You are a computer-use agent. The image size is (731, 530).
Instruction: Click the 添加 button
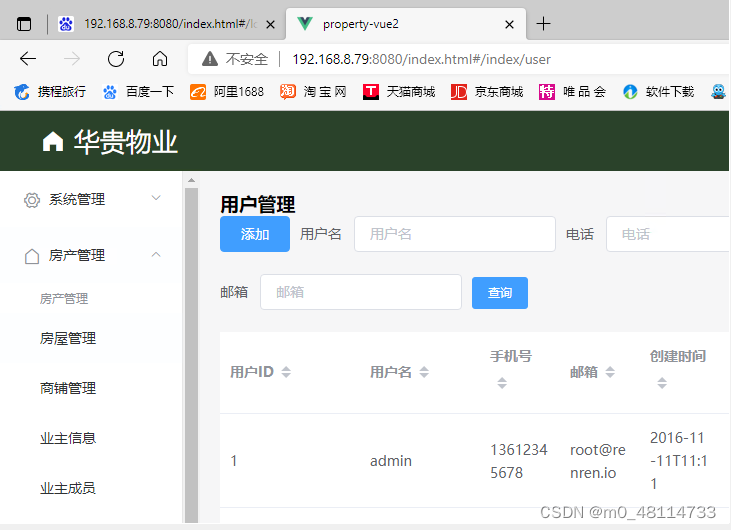[x=255, y=234]
